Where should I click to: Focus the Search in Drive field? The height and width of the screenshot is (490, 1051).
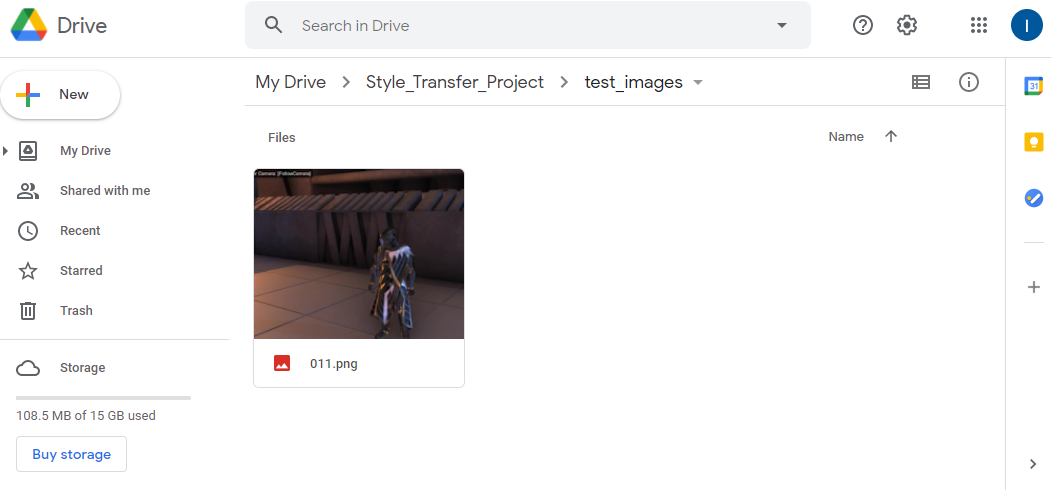click(528, 25)
